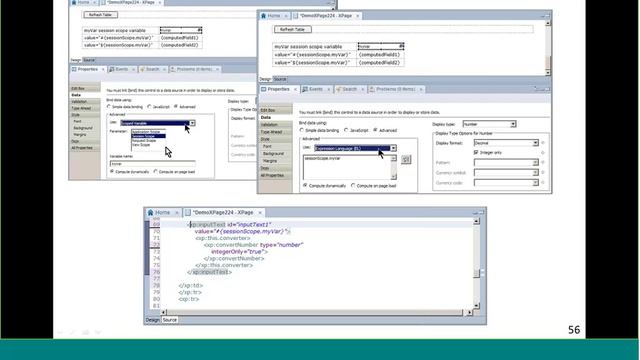Select Validation section in right window
This screenshot has width=640, height=360.
click(x=276, y=124)
